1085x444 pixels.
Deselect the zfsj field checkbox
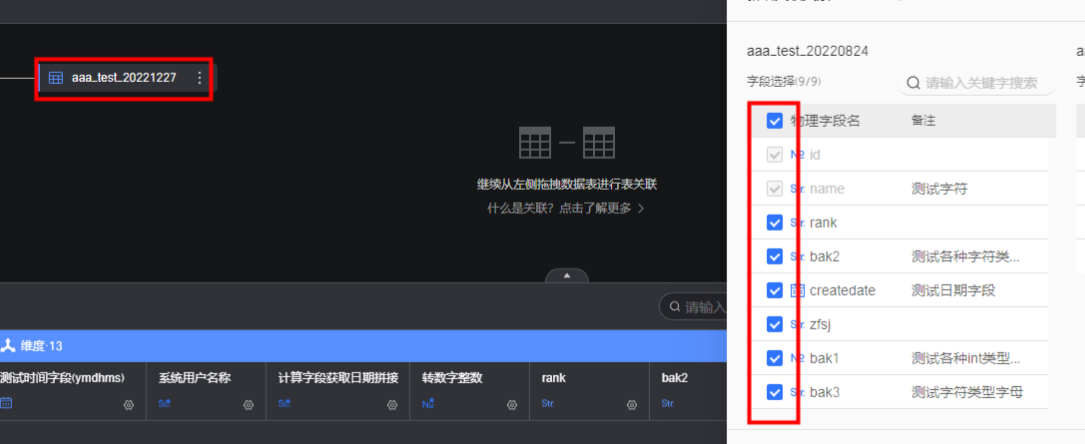tap(774, 324)
